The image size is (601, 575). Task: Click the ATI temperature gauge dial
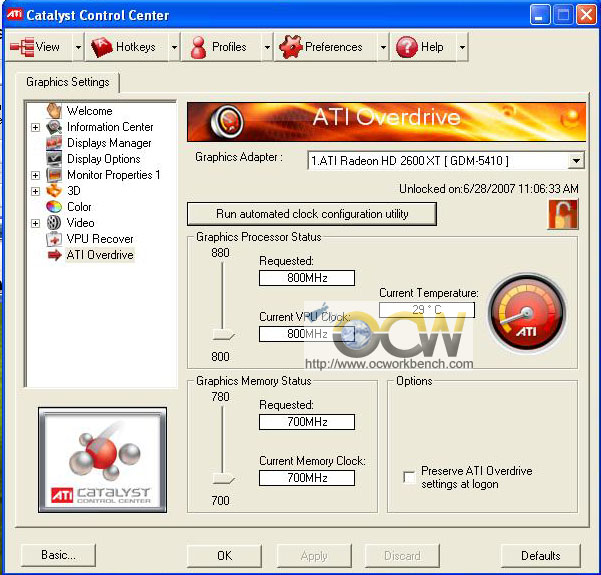pyautogui.click(x=527, y=312)
